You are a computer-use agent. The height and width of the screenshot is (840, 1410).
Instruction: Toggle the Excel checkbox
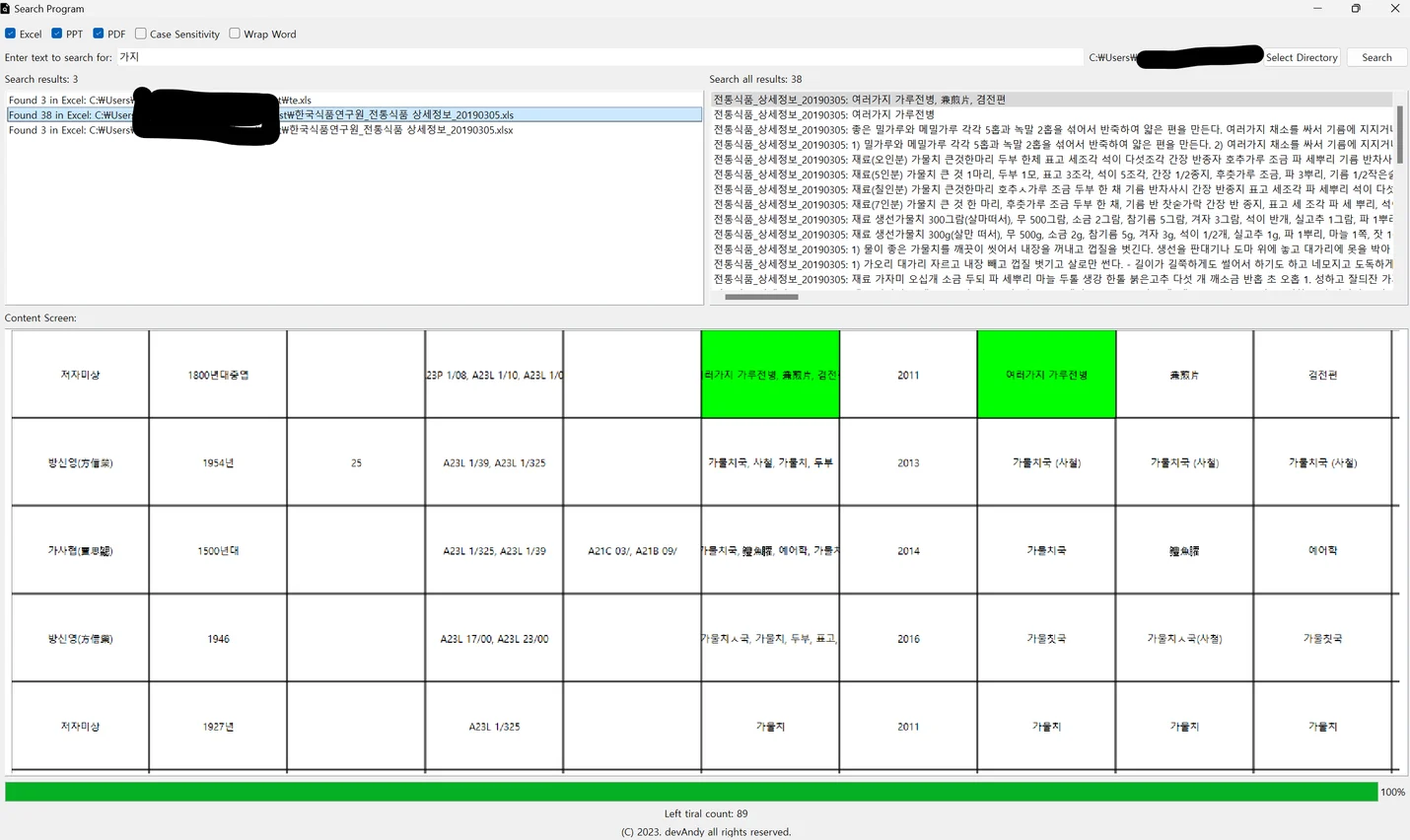point(11,34)
